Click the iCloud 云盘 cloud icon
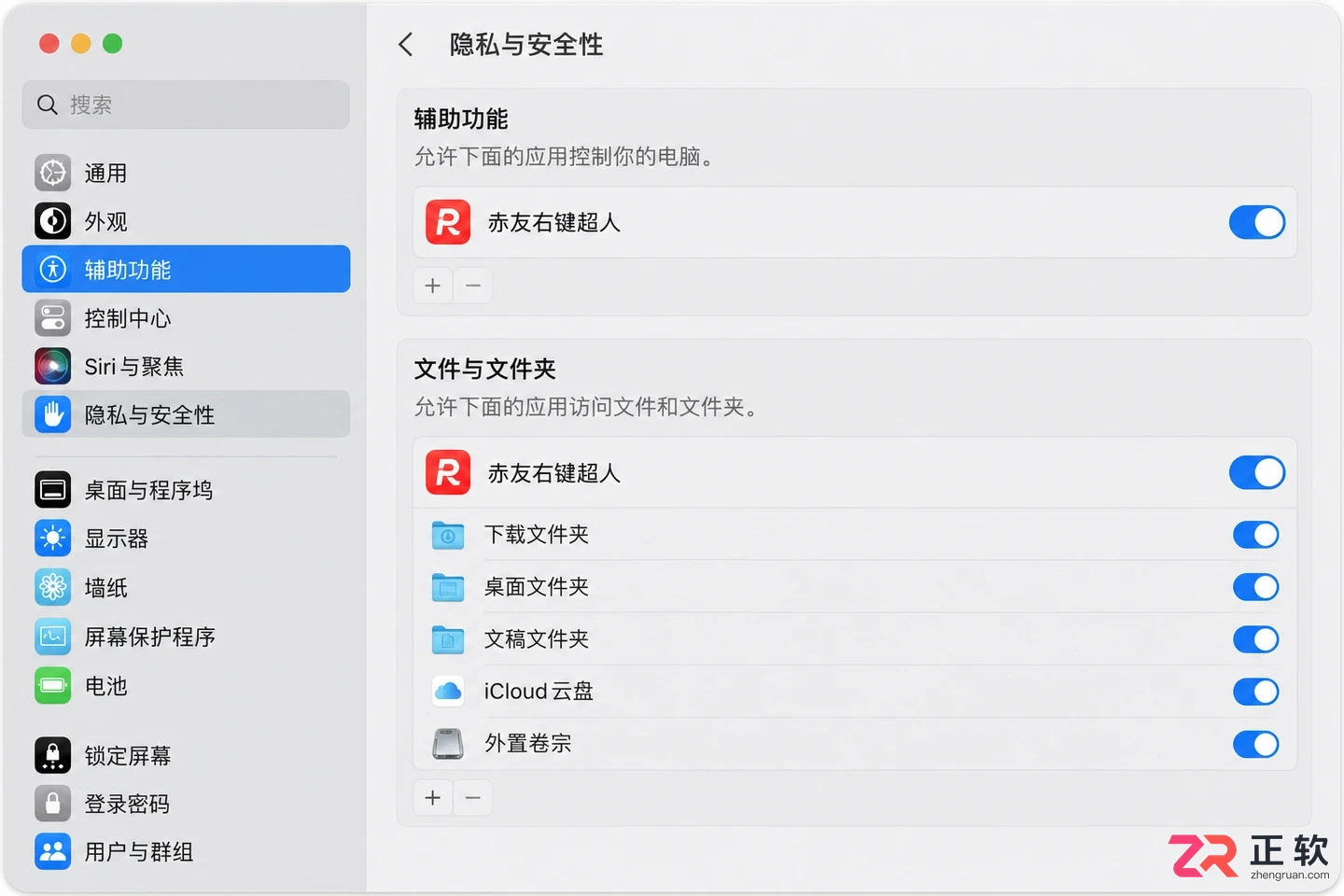Image resolution: width=1344 pixels, height=896 pixels. [448, 692]
